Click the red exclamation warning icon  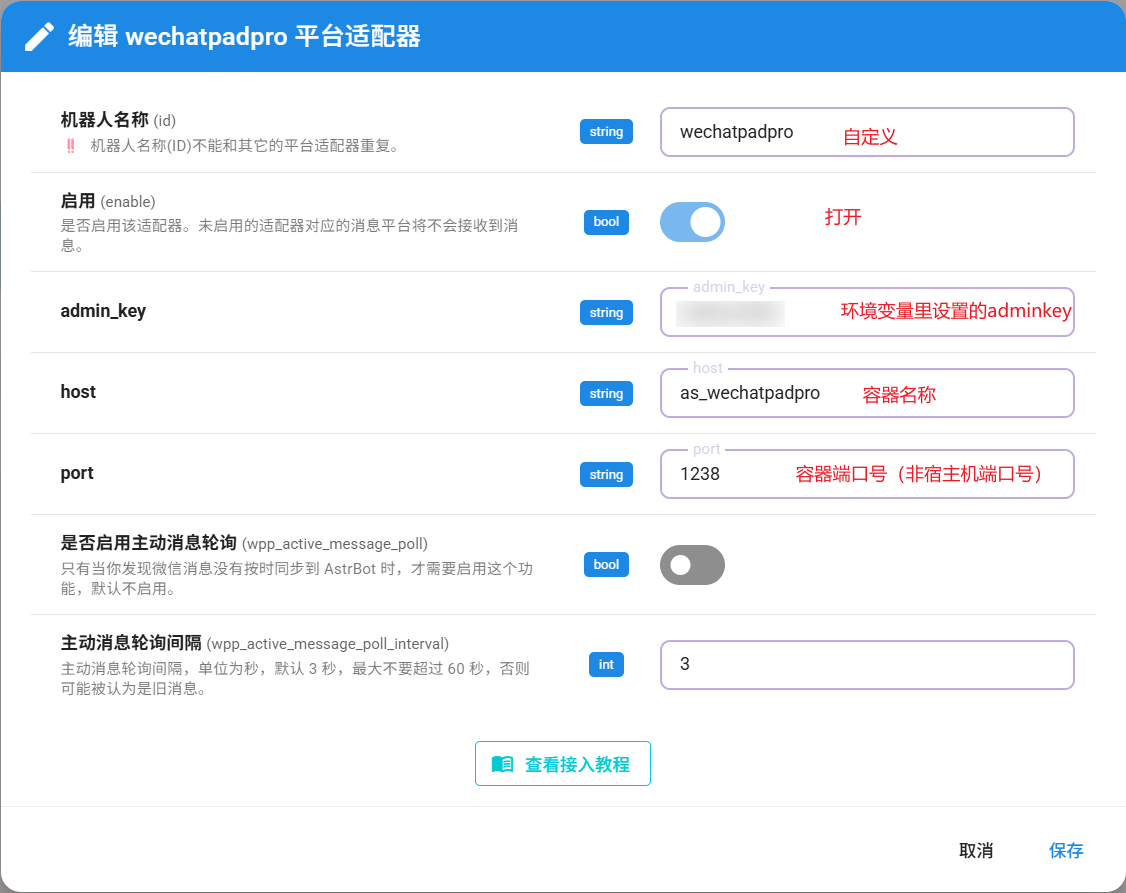click(70, 146)
